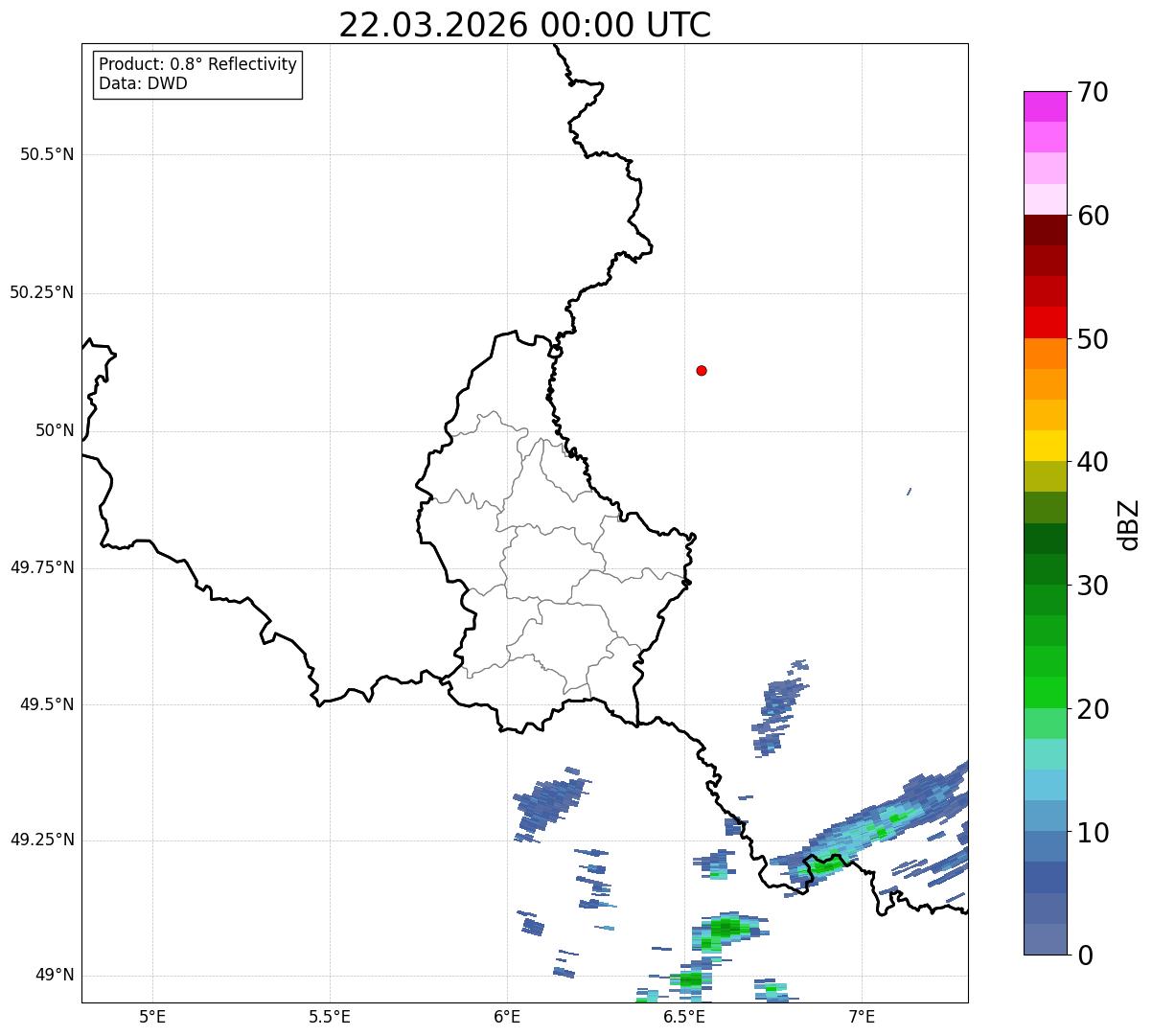Click the dark blue colorbar segment below 10
The image size is (1152, 1036).
(x=1046, y=877)
